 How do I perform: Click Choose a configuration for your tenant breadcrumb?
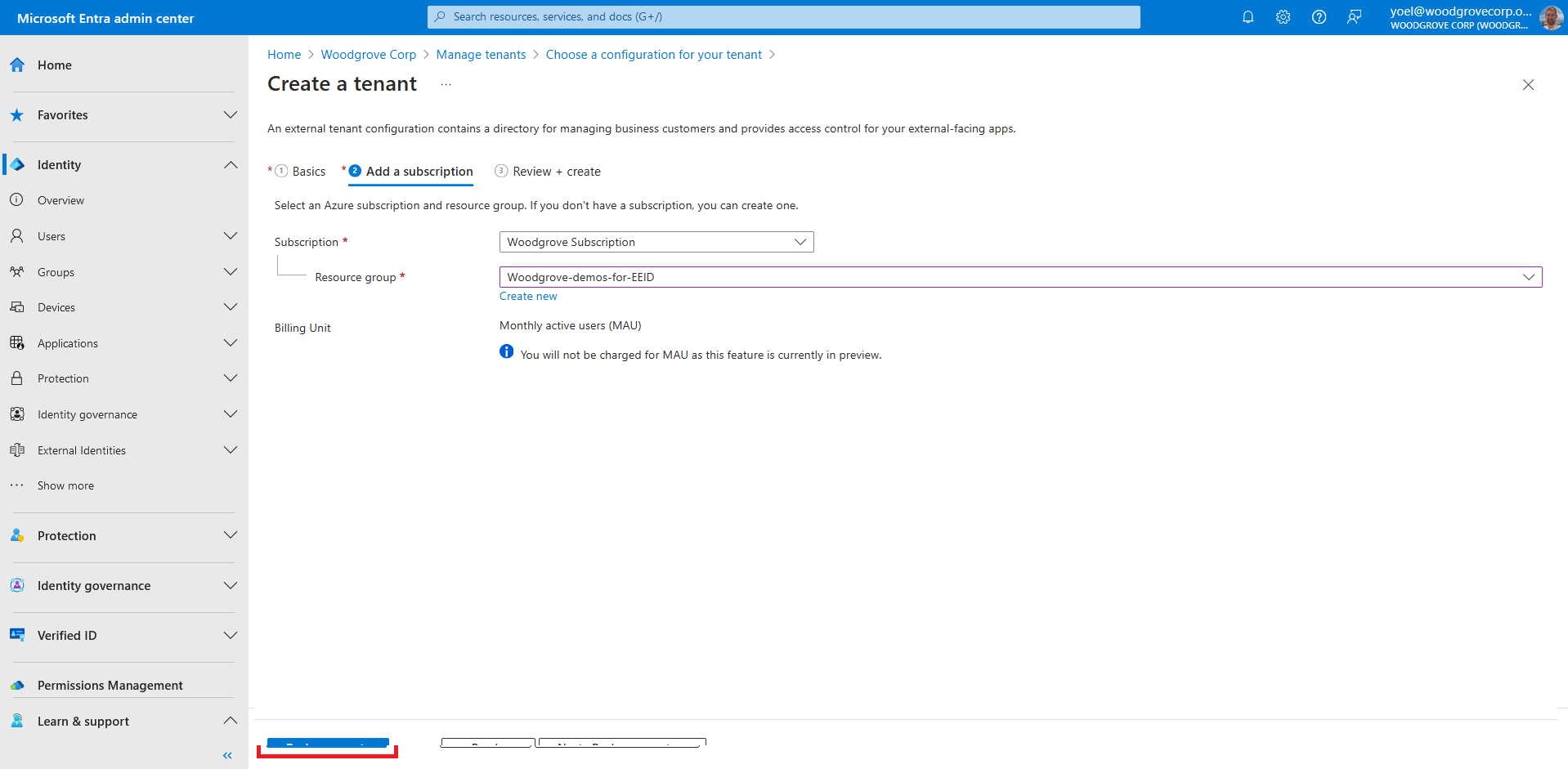654,55
